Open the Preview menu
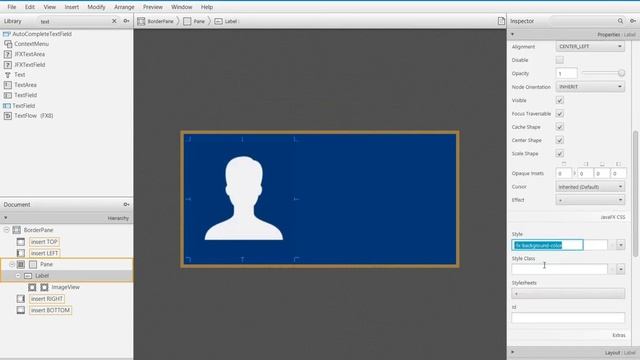640x360 pixels. pyautogui.click(x=153, y=7)
